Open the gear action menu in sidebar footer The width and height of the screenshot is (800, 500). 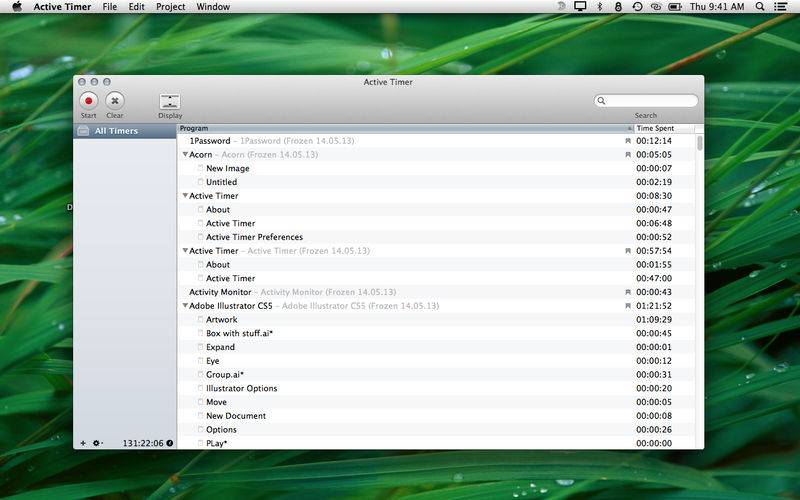click(97, 443)
